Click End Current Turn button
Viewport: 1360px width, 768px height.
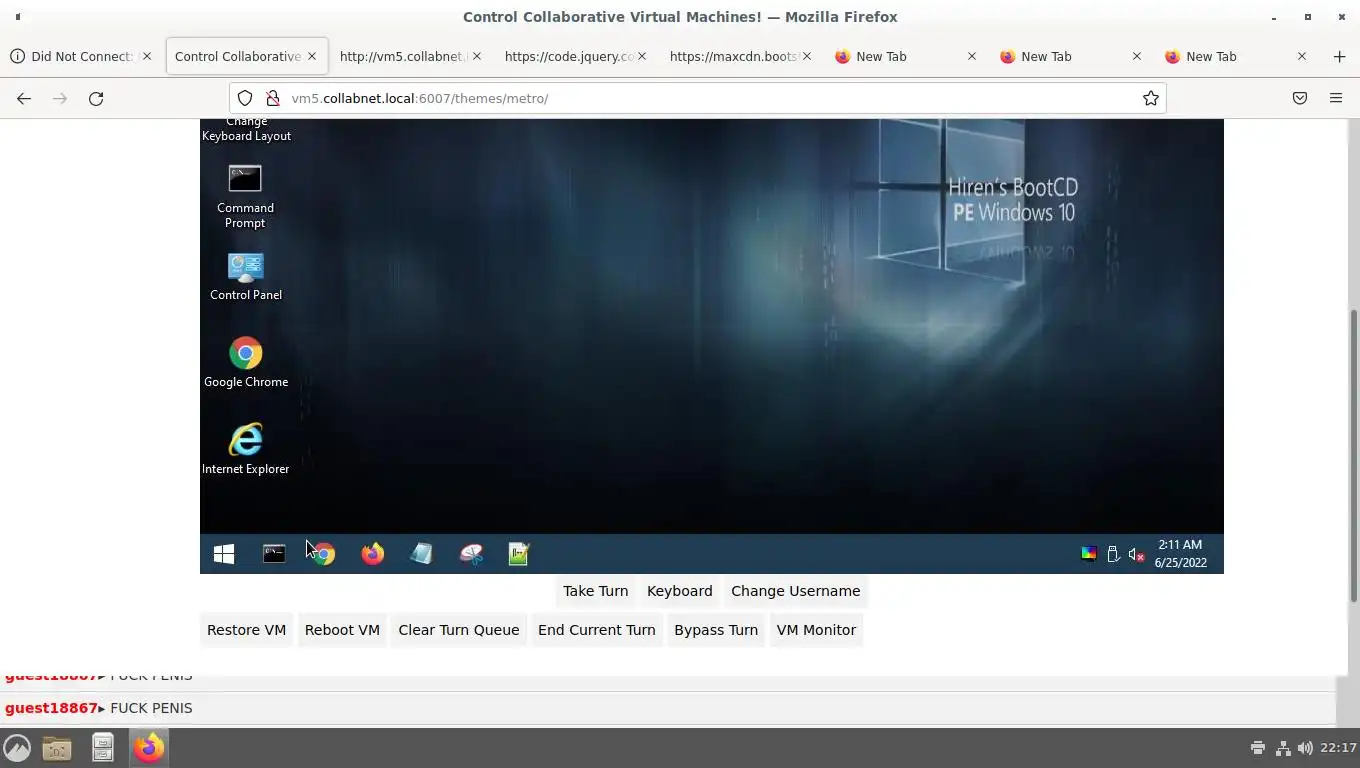596,630
